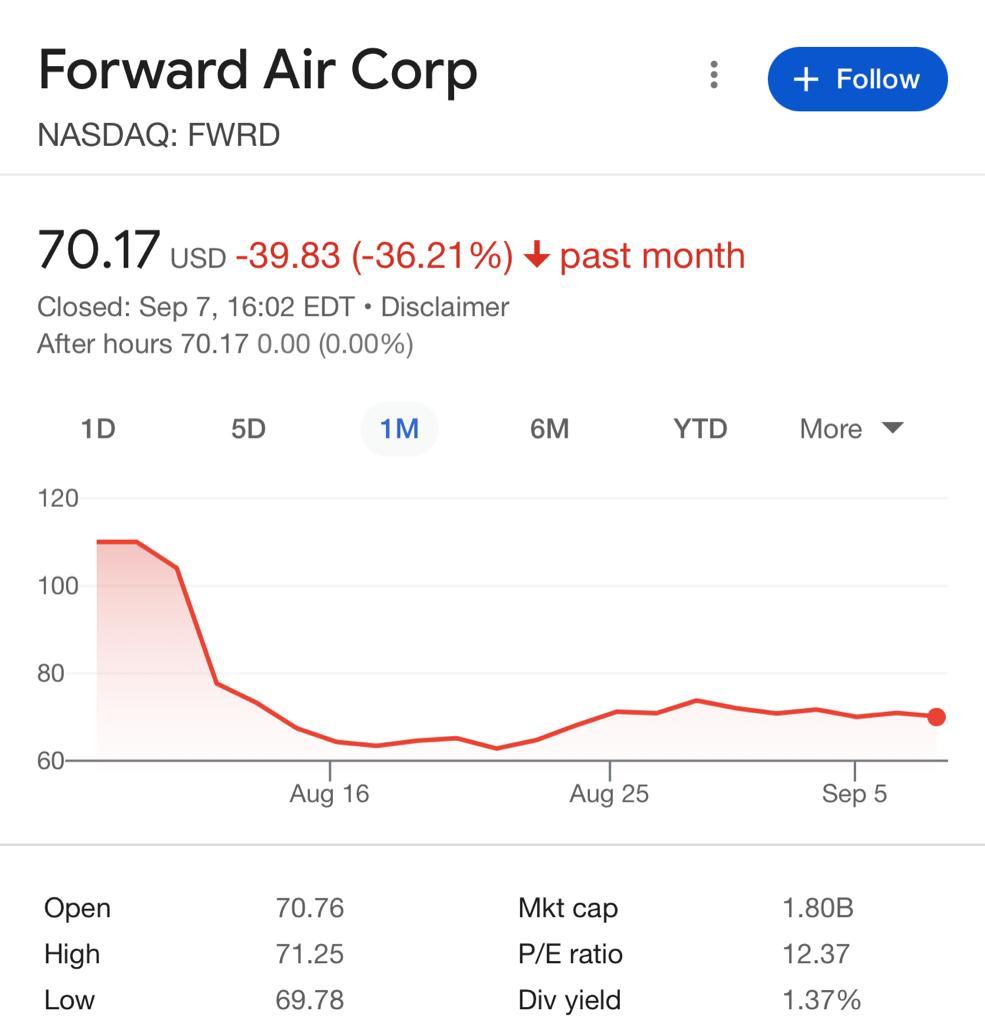Screen dimensions: 985x1024
Task: Click the plus icon on Follow button
Action: click(x=805, y=80)
